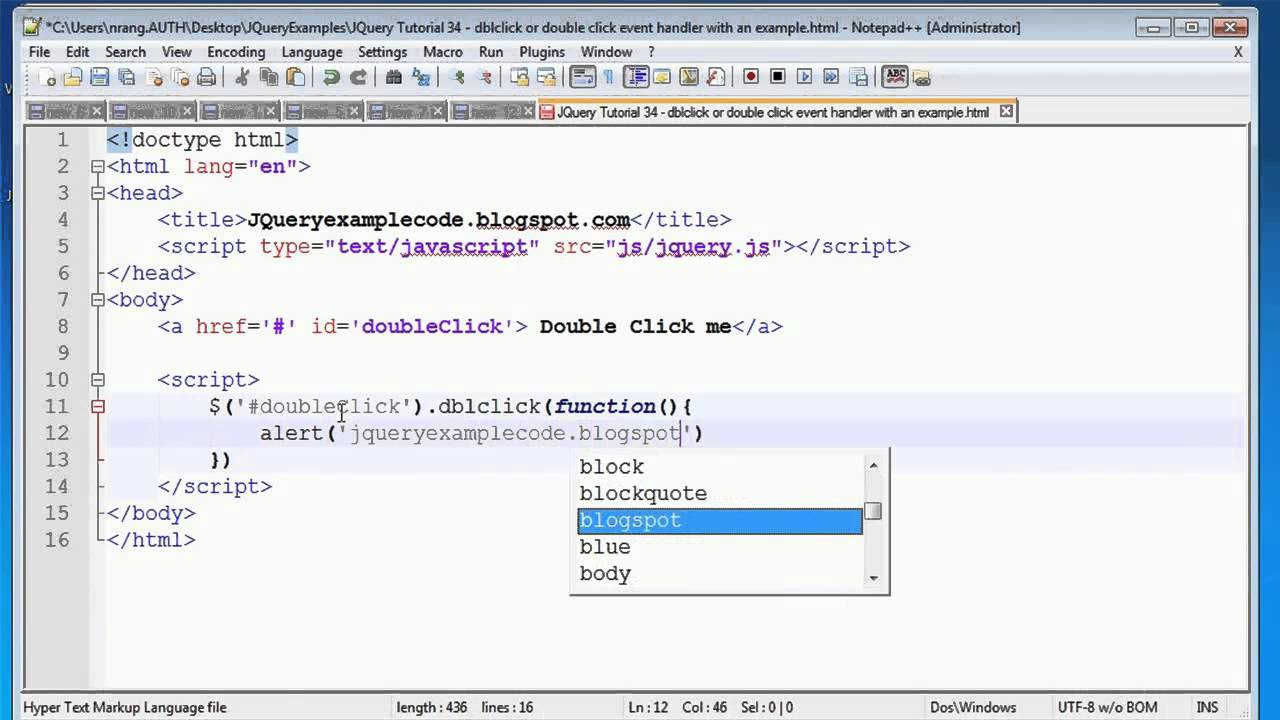Click the autocomplete list scrollbar thumb
This screenshot has height=720, width=1280.
click(873, 511)
